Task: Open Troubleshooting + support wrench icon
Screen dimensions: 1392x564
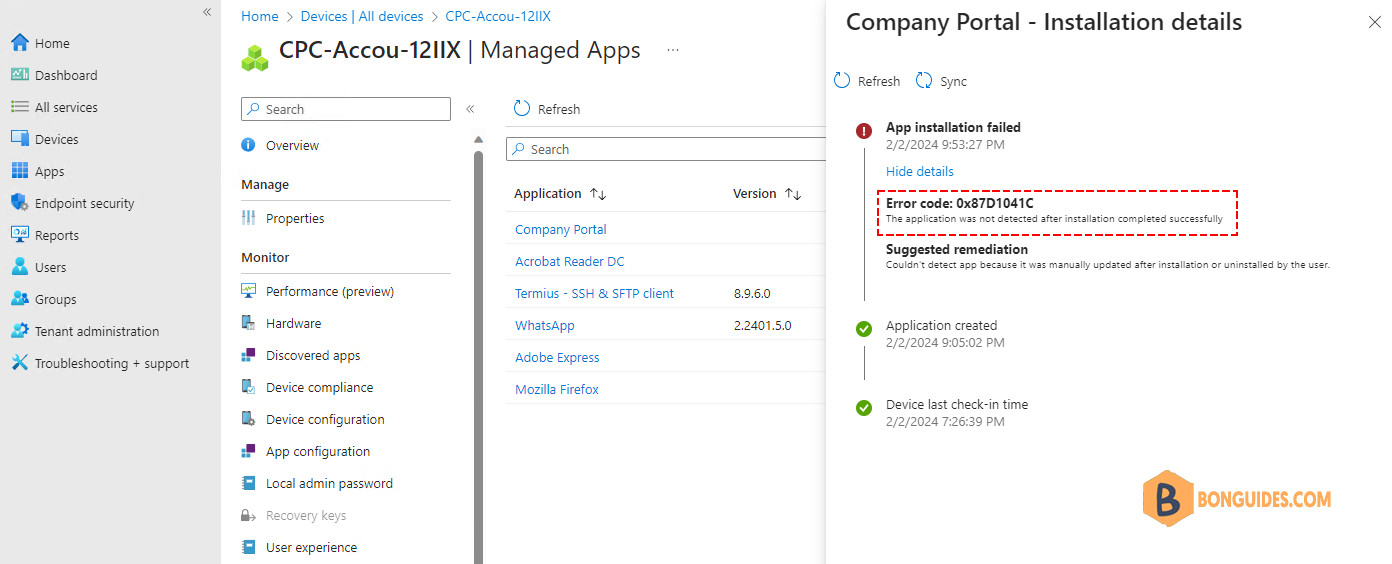Action: [x=19, y=363]
